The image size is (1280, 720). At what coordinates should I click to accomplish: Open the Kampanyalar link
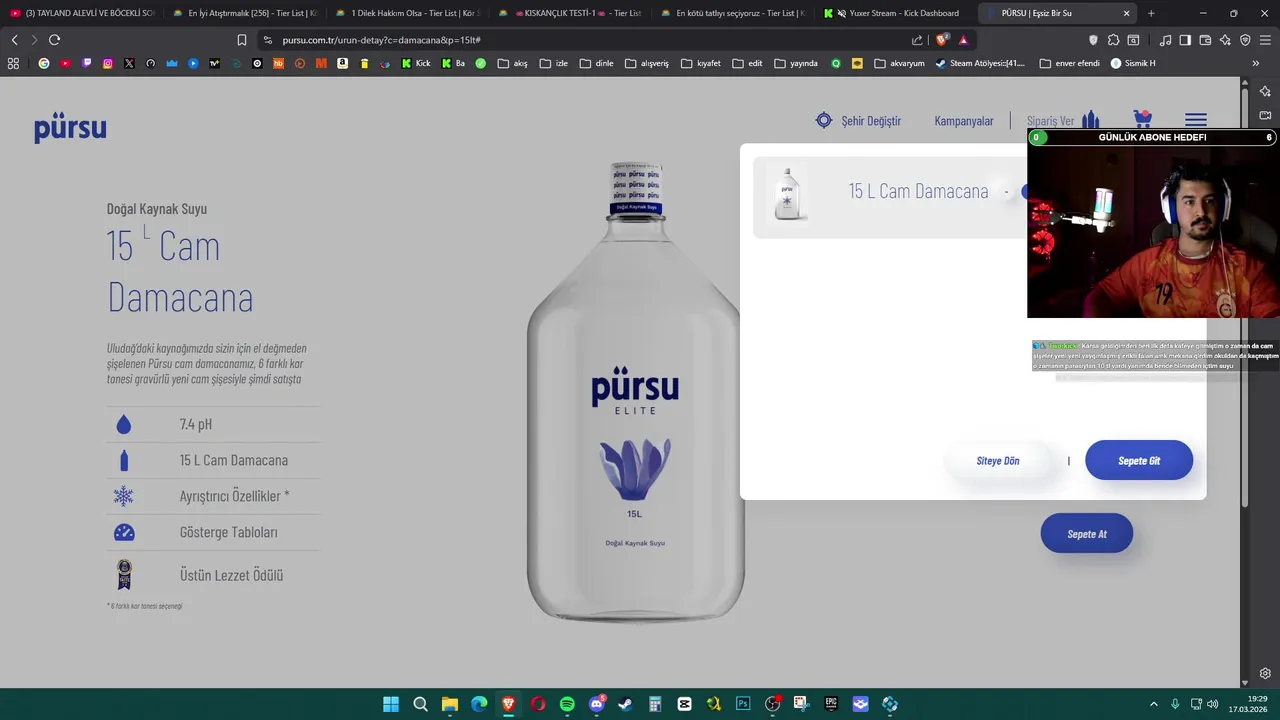[964, 121]
